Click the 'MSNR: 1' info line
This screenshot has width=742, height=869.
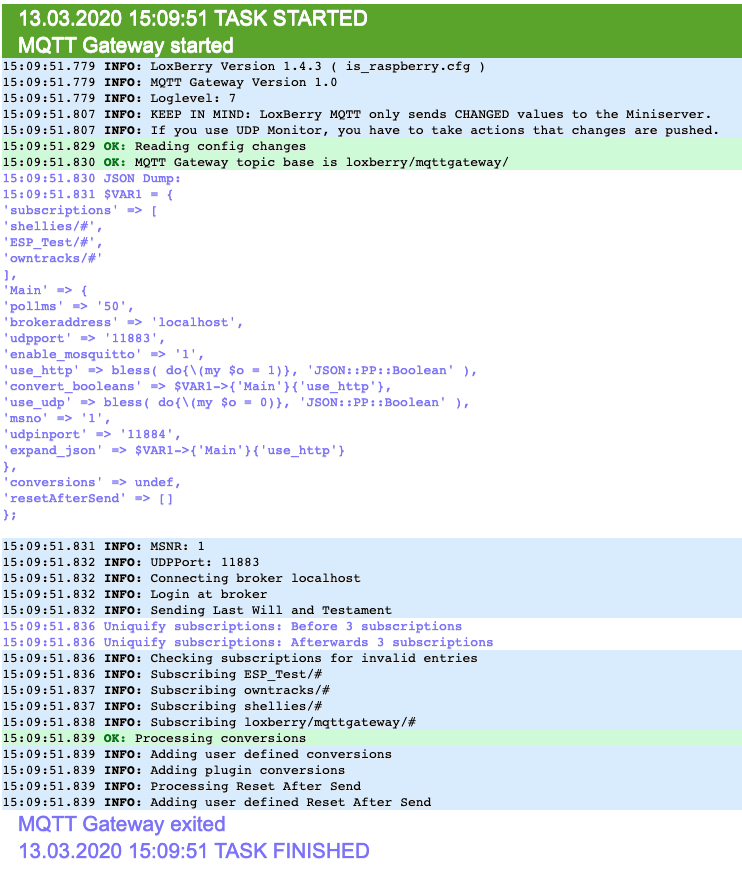(x=372, y=546)
